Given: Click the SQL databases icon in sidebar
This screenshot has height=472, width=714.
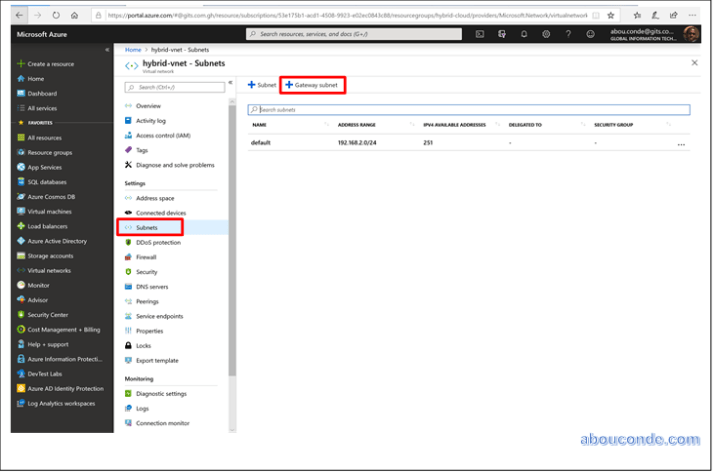Looking at the screenshot, I should (x=20, y=182).
